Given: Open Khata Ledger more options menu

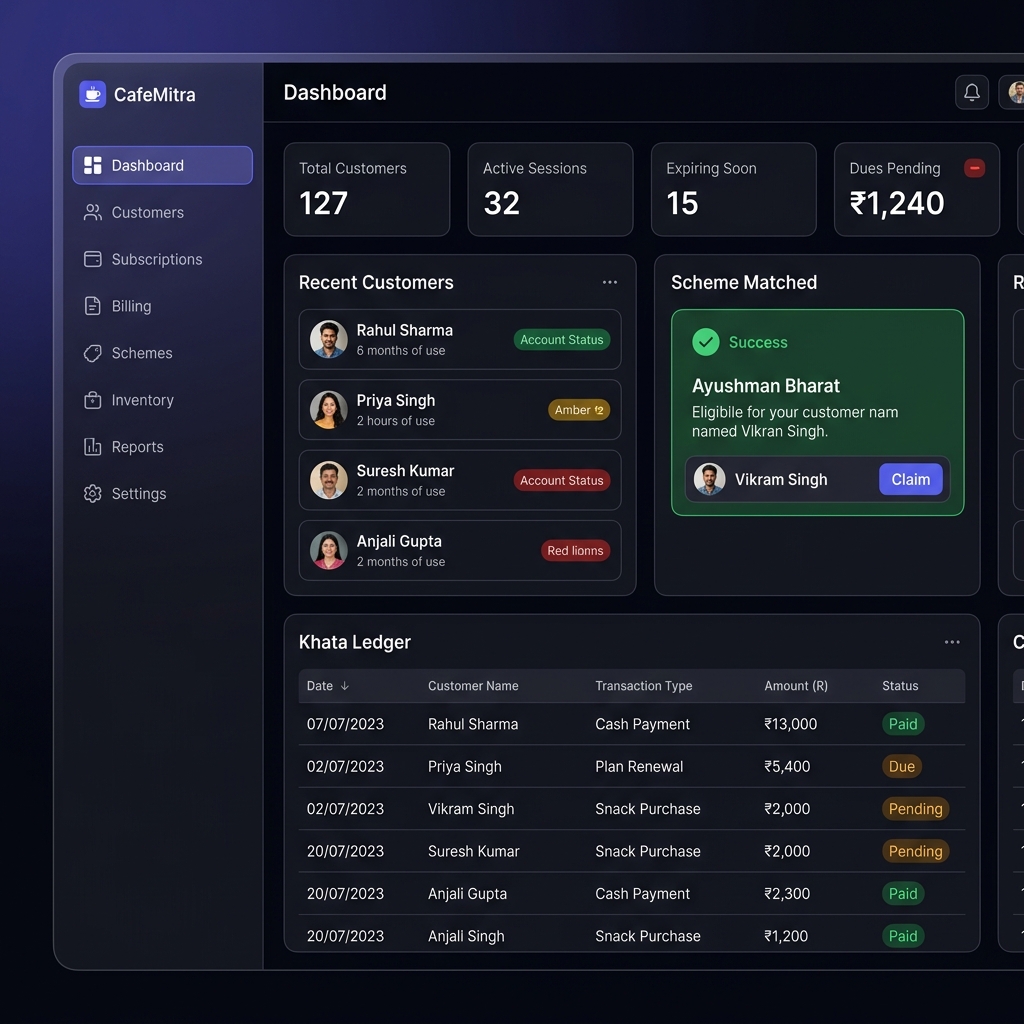Looking at the screenshot, I should (952, 642).
